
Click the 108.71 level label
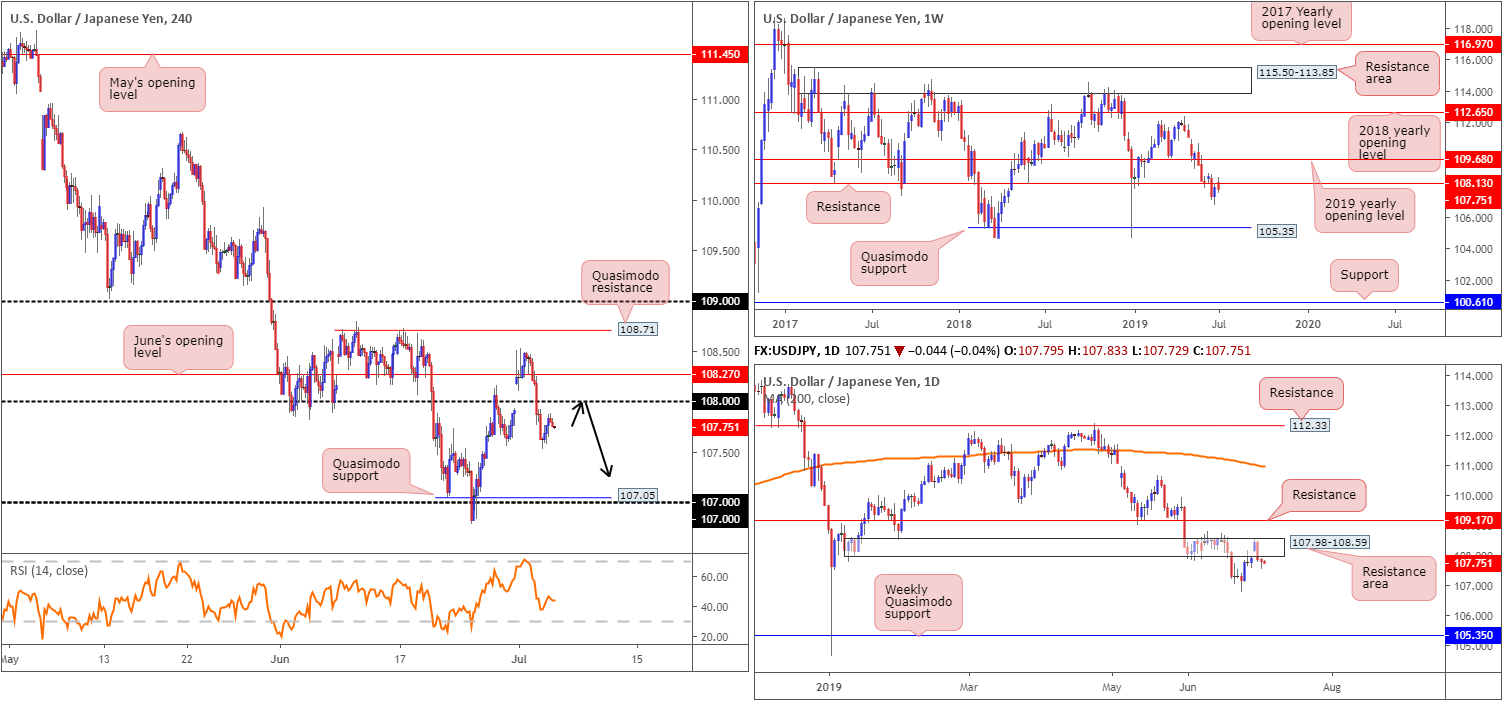[x=636, y=330]
